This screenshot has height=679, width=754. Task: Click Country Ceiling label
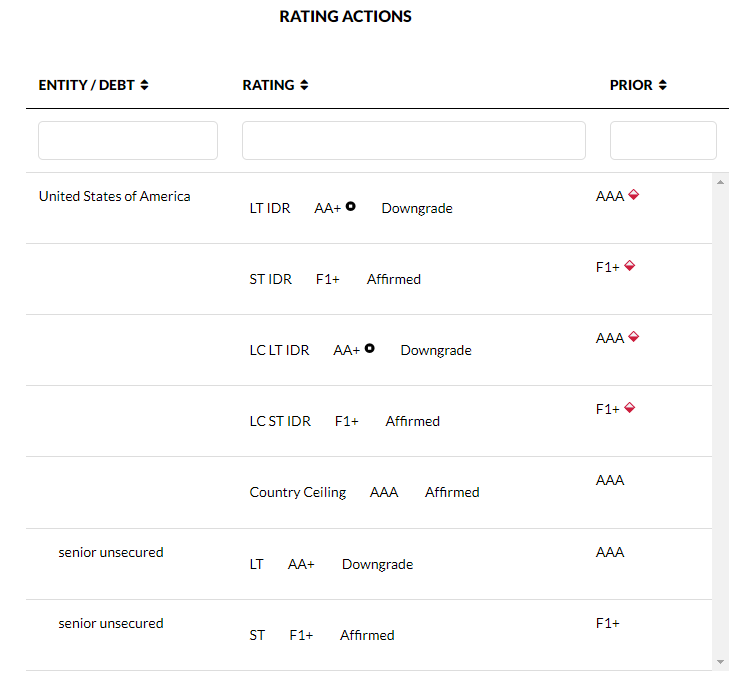tap(298, 492)
